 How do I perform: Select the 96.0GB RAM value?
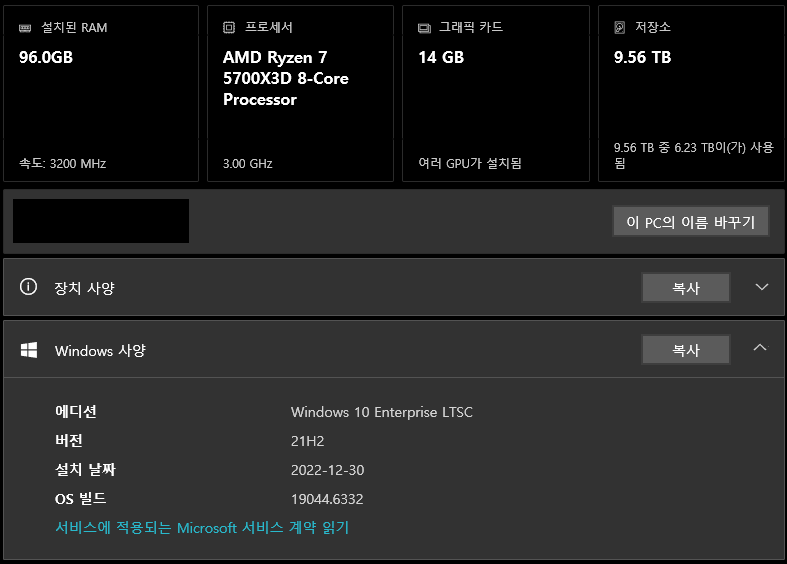(46, 58)
